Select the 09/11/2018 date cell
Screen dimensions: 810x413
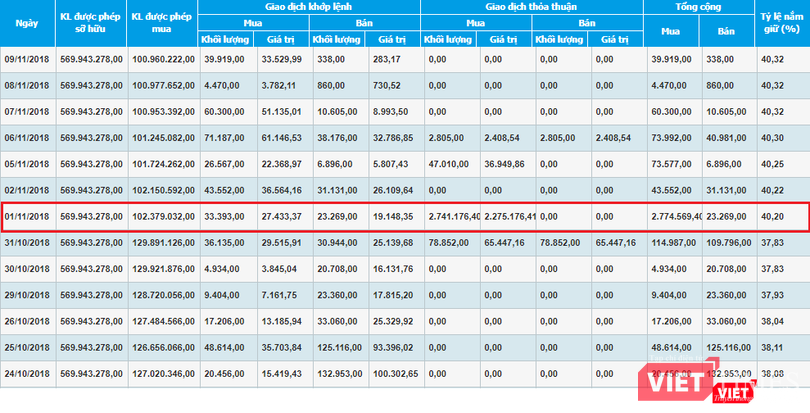point(27,59)
